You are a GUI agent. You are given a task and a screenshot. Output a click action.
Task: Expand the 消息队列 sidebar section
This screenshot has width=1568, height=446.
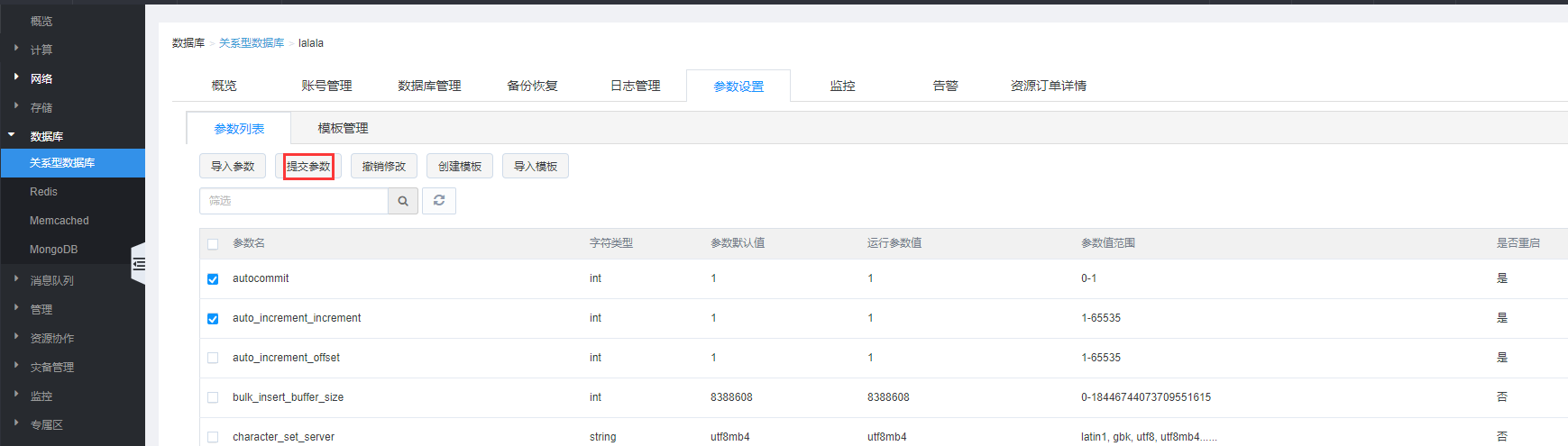51,280
